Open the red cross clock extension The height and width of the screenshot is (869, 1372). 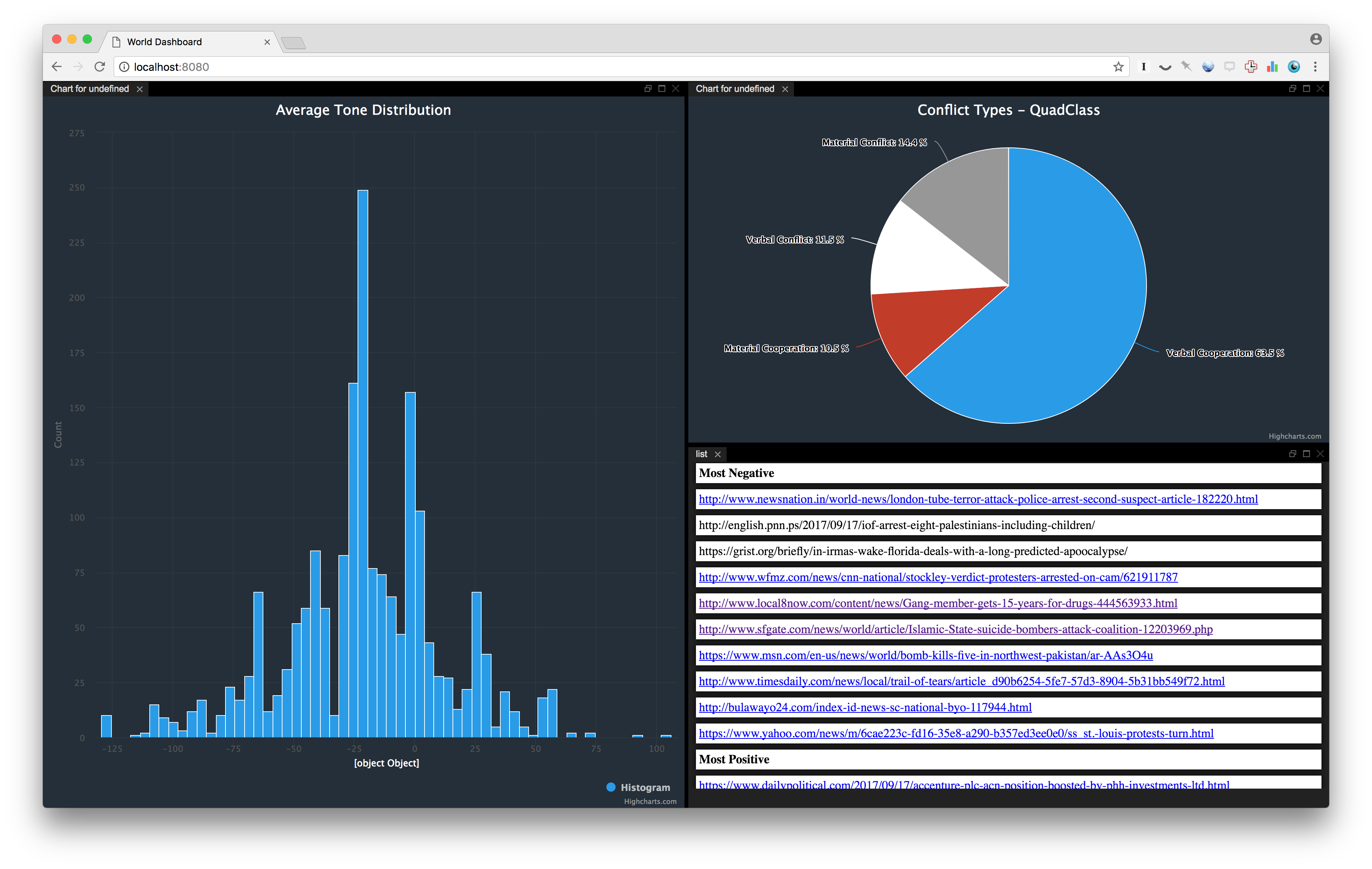1251,67
